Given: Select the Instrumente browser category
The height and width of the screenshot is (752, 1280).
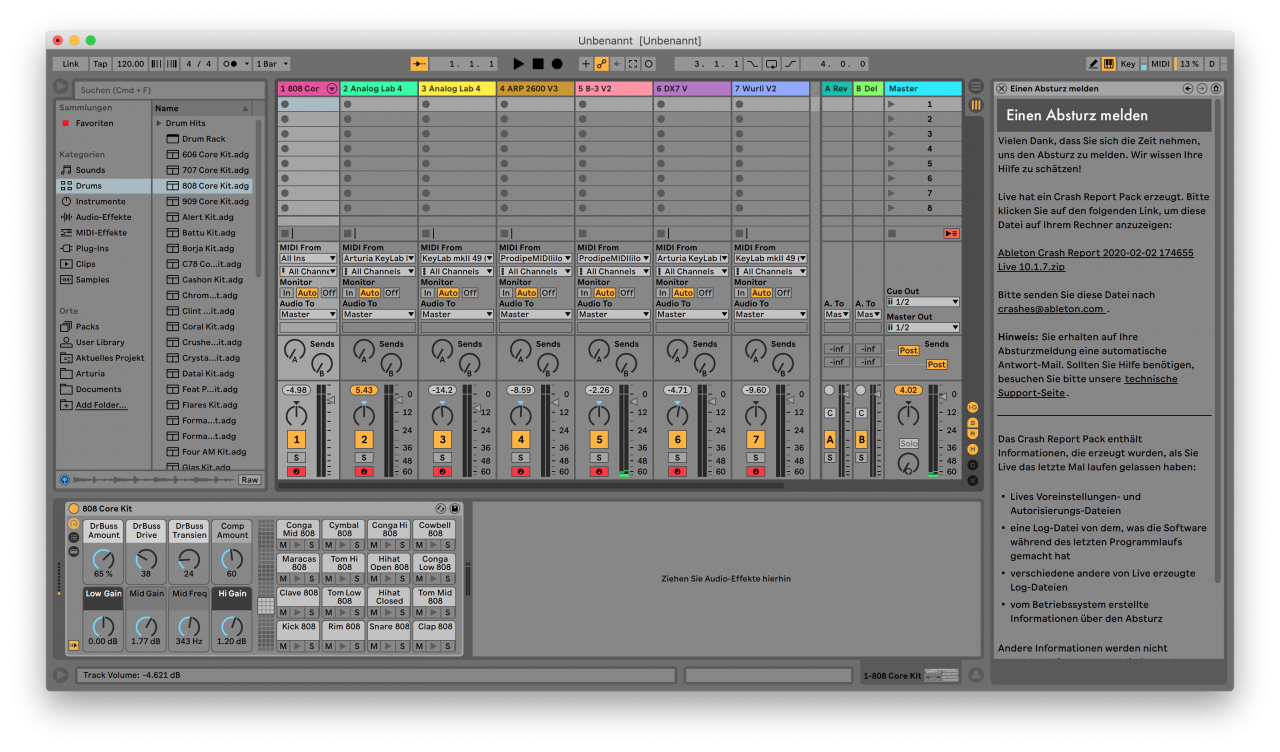Looking at the screenshot, I should click(100, 201).
